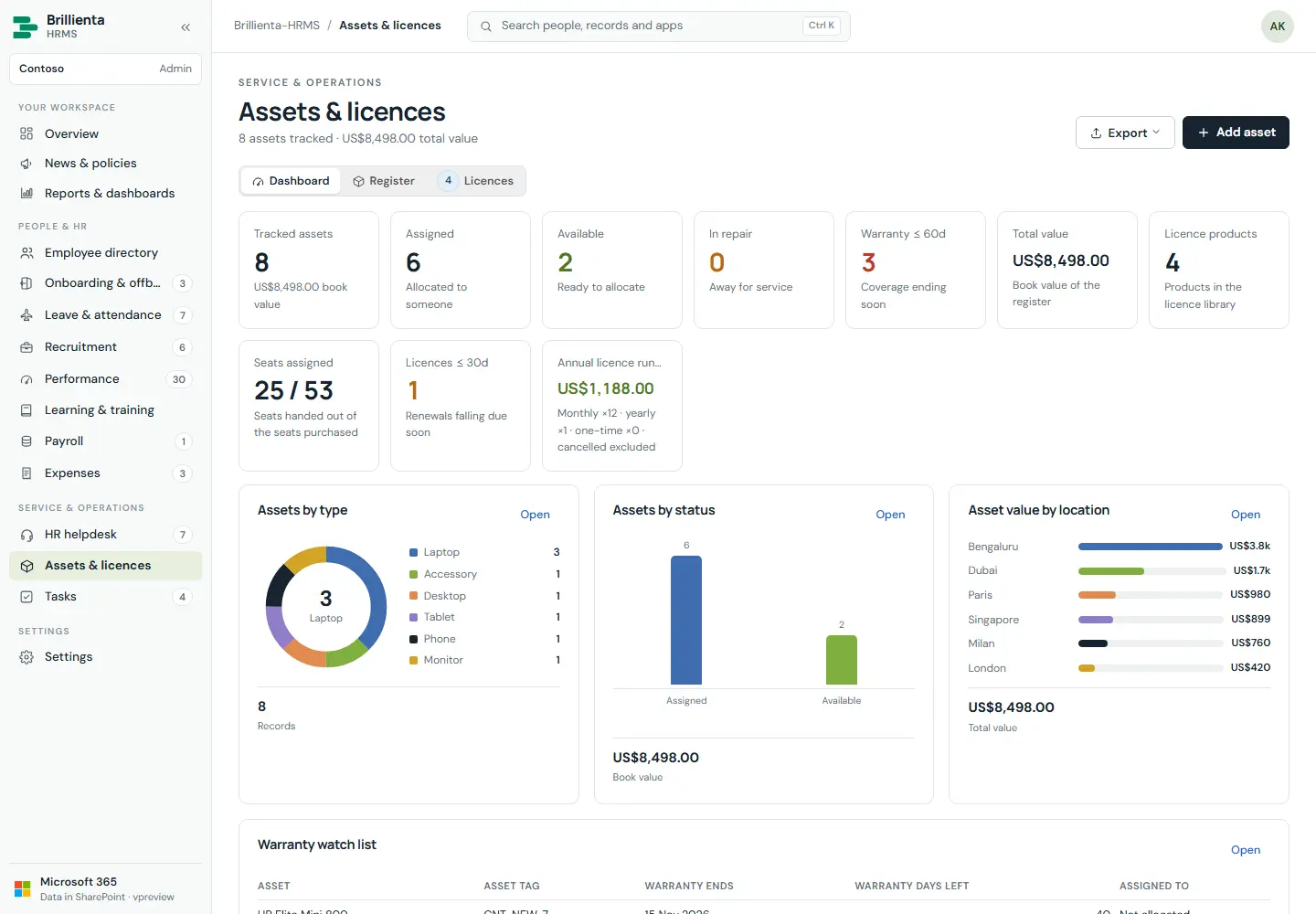Click the Tracked assets card
Viewport: 1316px width, 914px height.
pos(309,270)
